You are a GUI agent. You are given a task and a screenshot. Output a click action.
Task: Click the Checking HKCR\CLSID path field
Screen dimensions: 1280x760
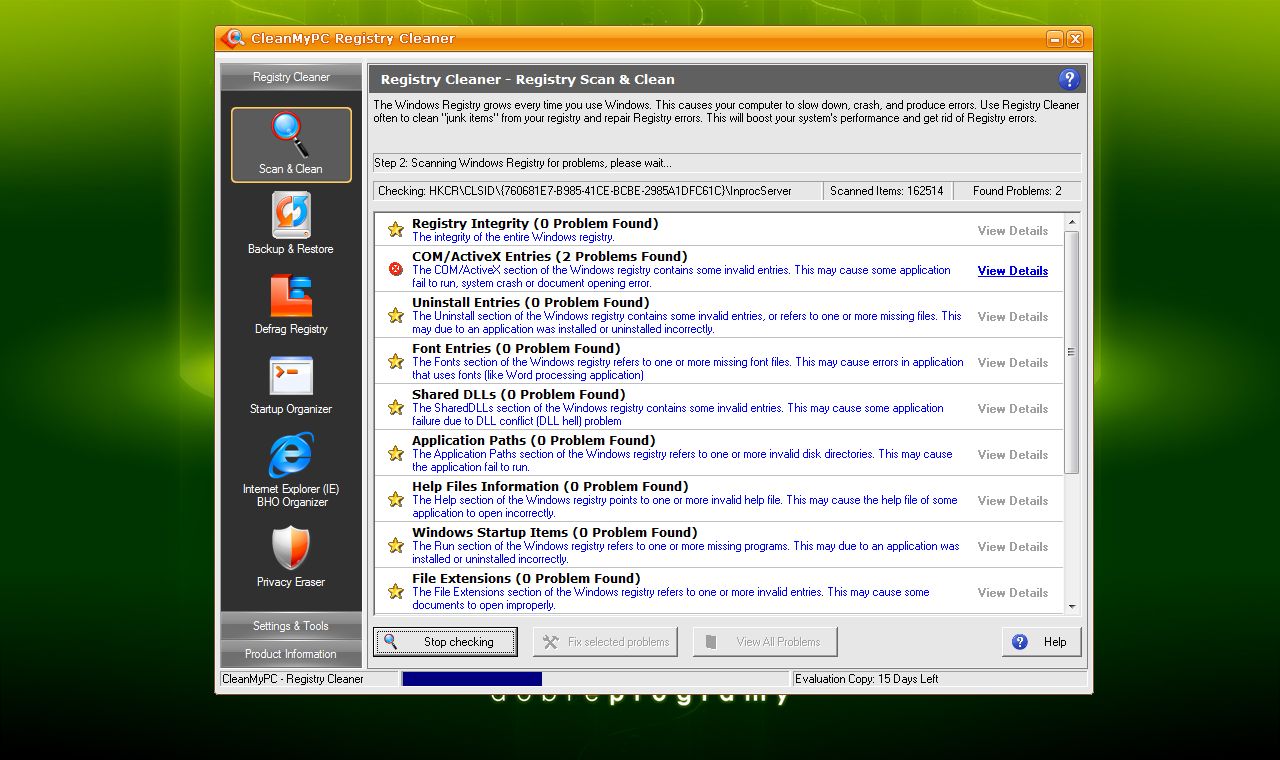click(598, 191)
